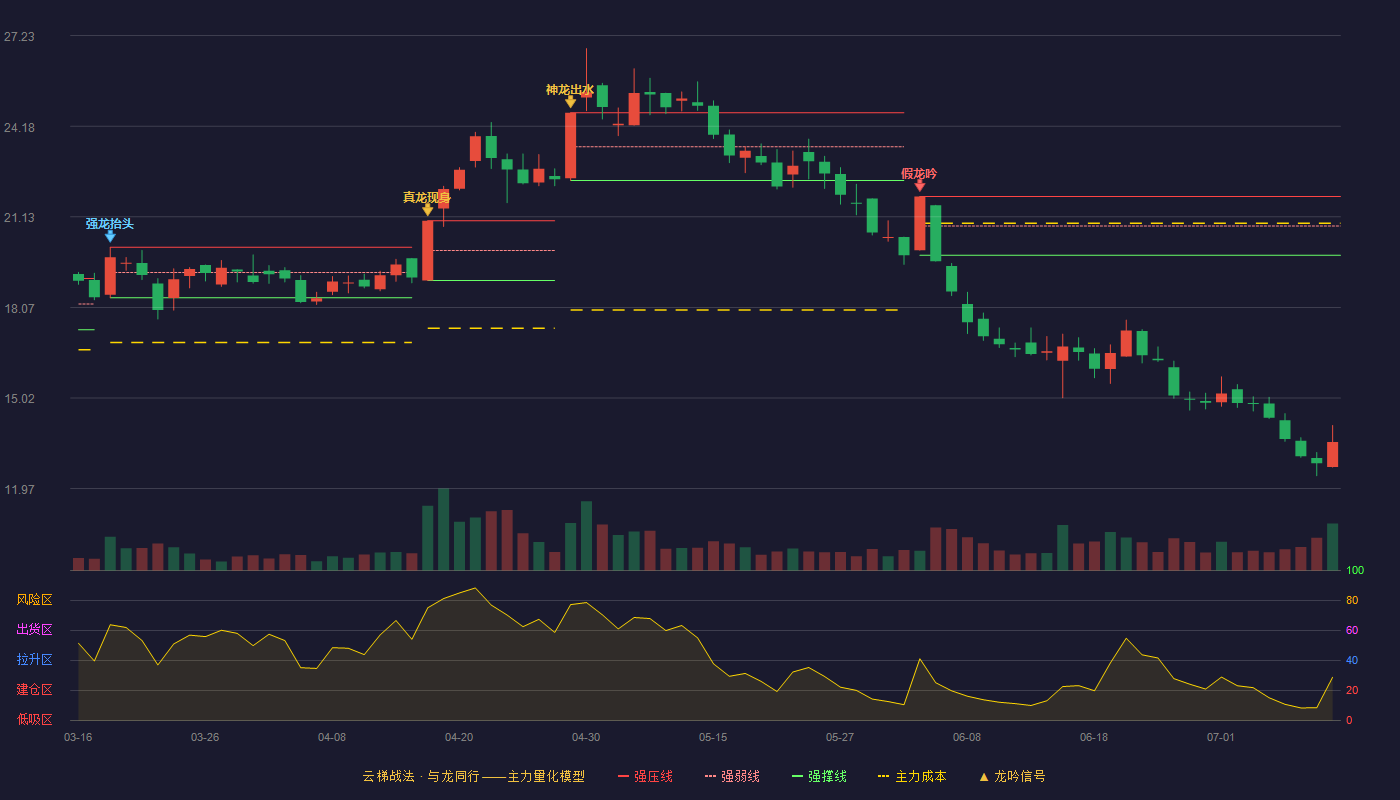Toggle the 强弱线 legend entry
This screenshot has width=1400, height=800.
point(732,776)
